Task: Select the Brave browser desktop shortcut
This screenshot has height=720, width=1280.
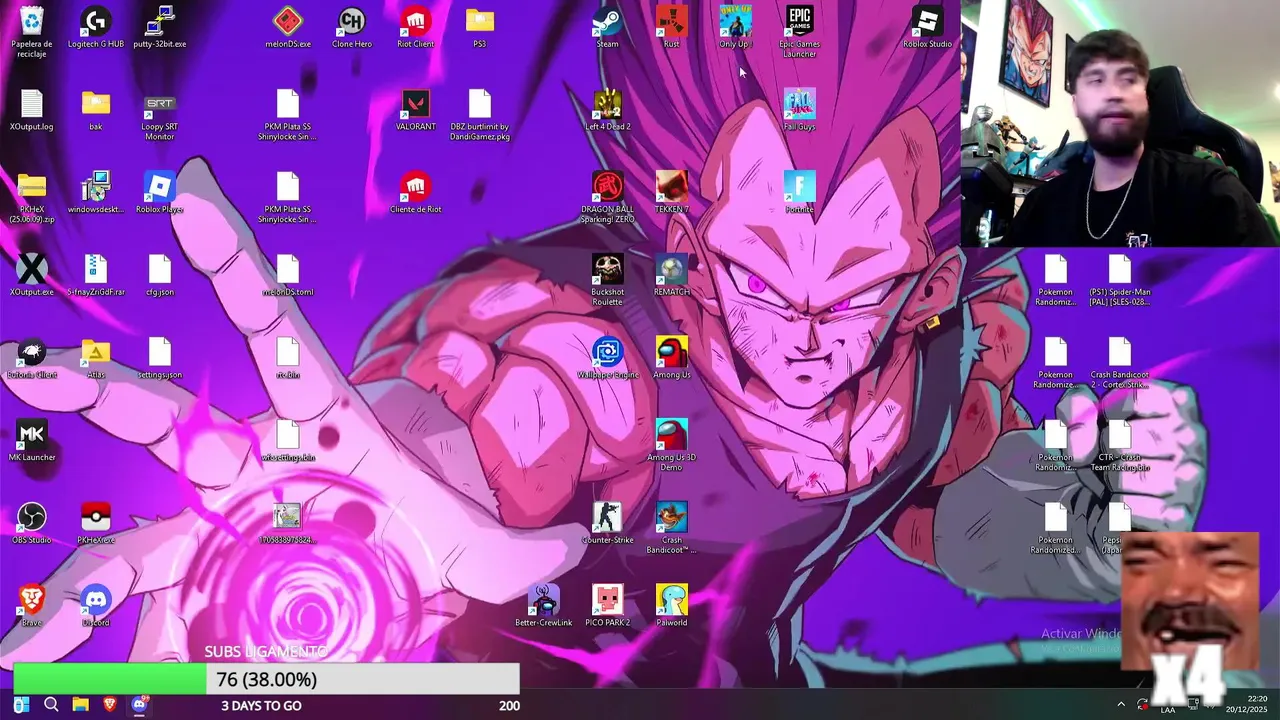Action: (x=32, y=606)
